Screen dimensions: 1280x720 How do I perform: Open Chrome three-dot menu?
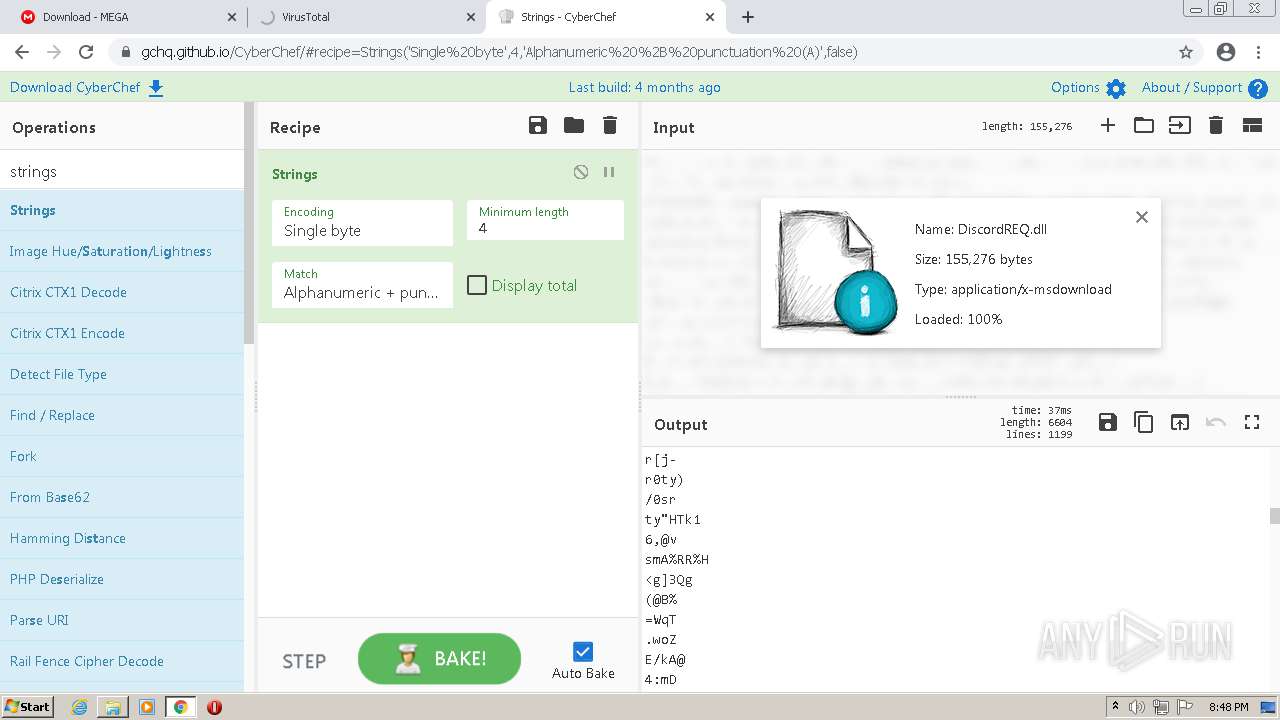(x=1258, y=52)
